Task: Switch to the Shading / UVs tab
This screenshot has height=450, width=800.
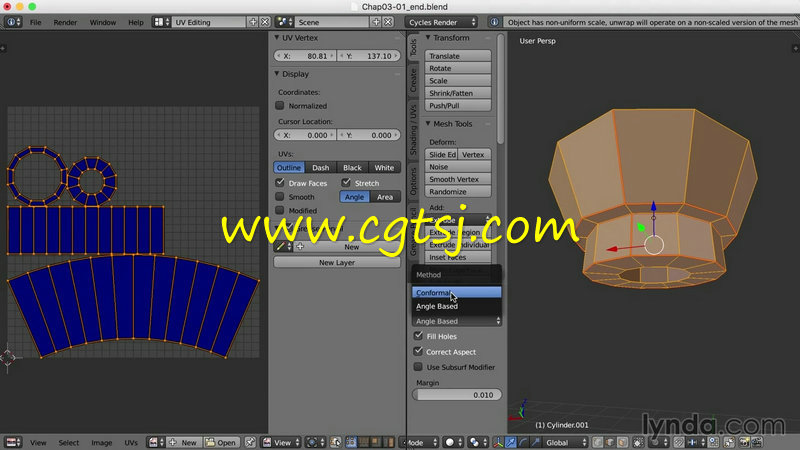Action: (413, 129)
